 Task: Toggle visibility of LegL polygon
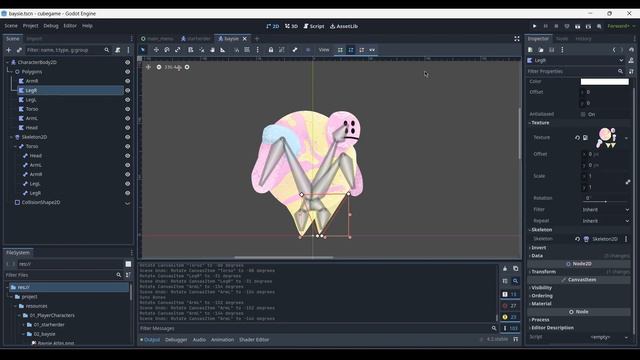coord(127,100)
